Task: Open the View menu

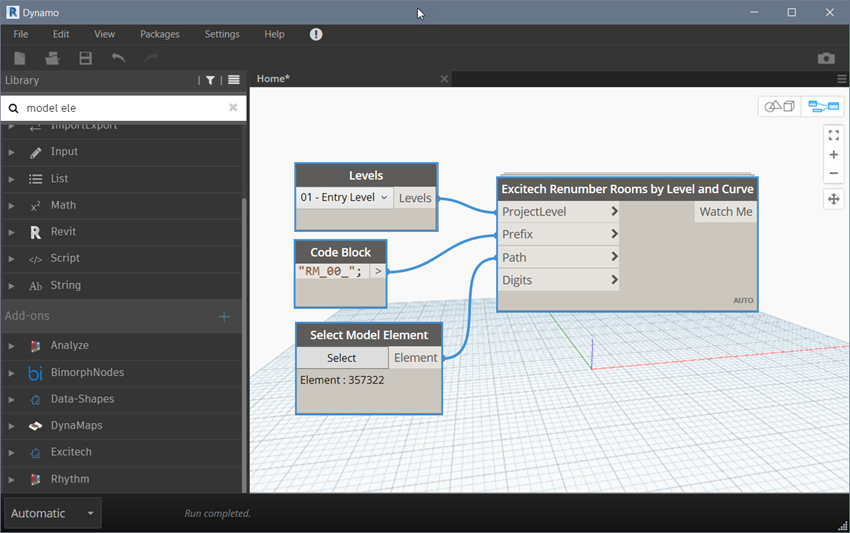Action: point(105,34)
